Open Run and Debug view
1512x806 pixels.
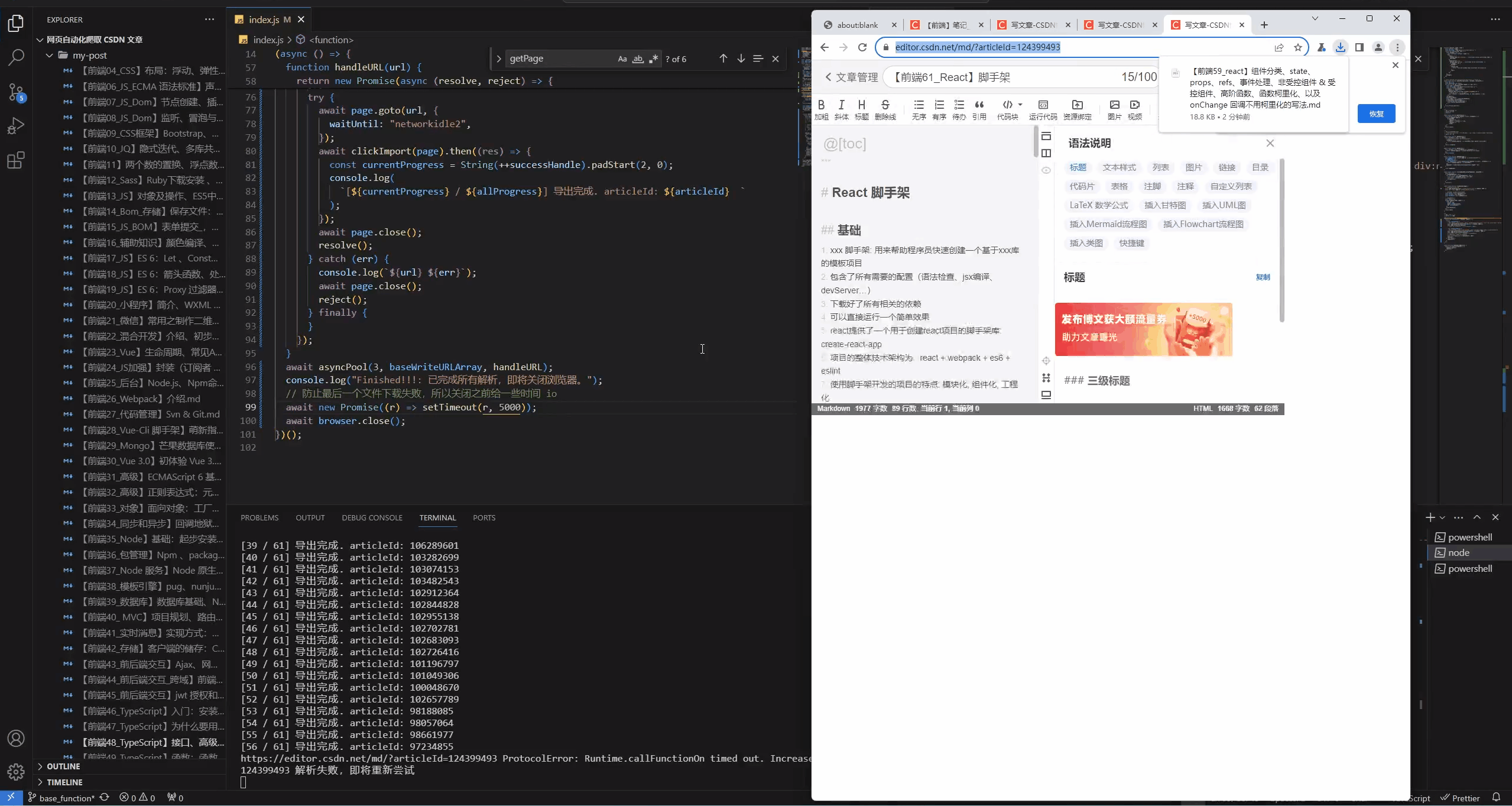[16, 126]
